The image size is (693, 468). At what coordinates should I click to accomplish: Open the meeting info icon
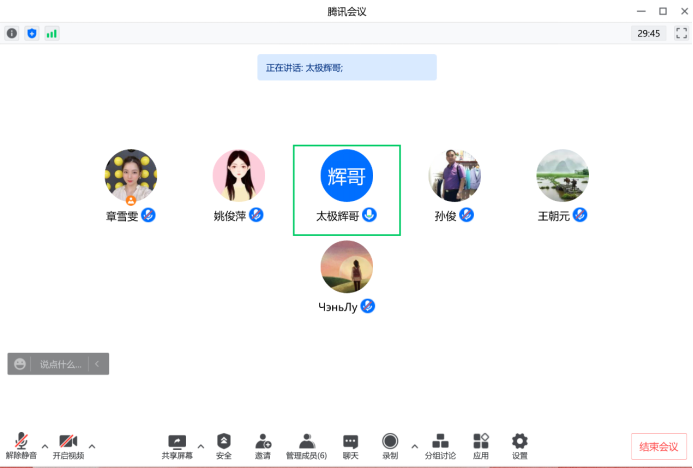[x=12, y=33]
